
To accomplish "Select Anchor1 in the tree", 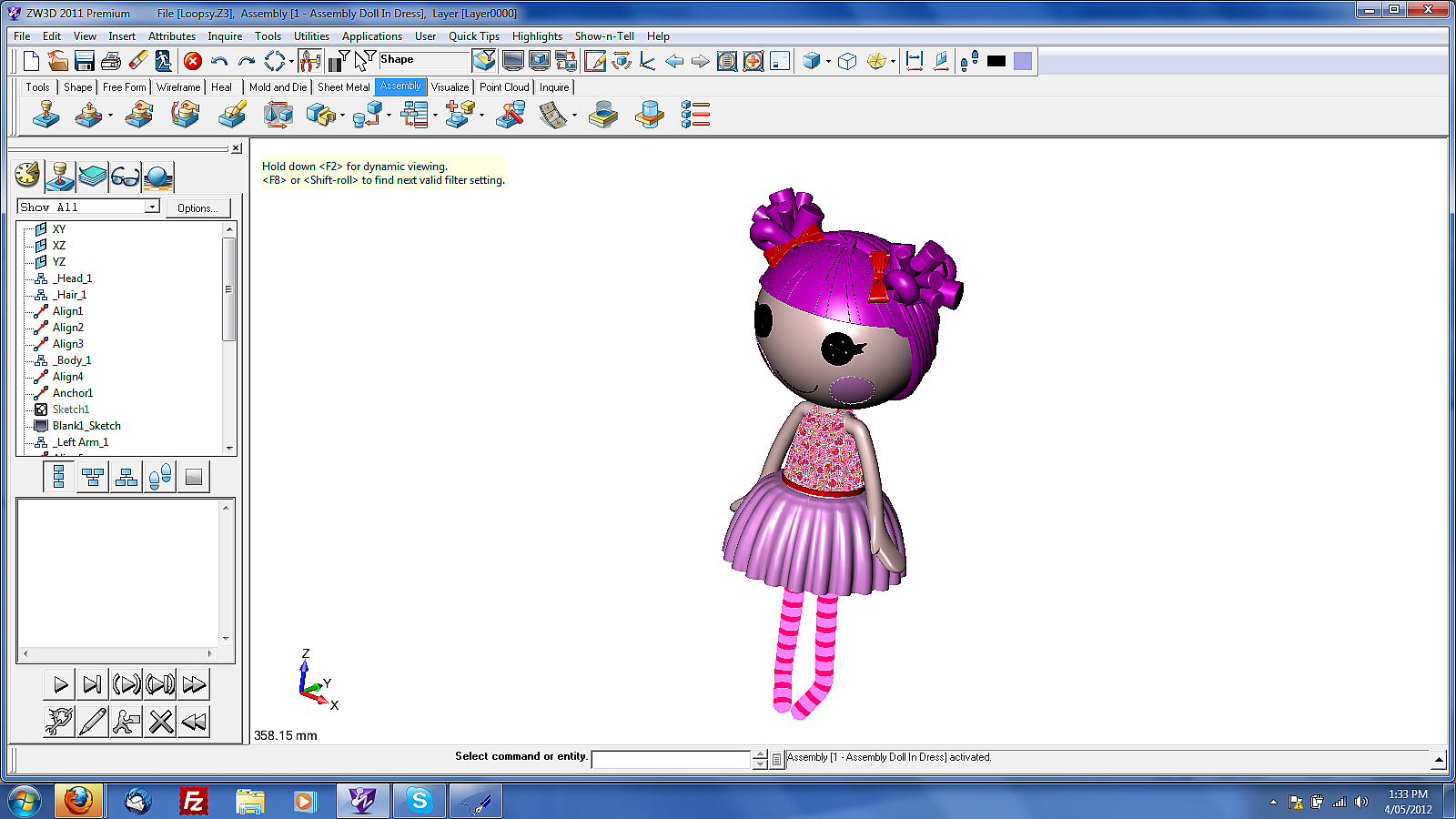I will (x=73, y=393).
